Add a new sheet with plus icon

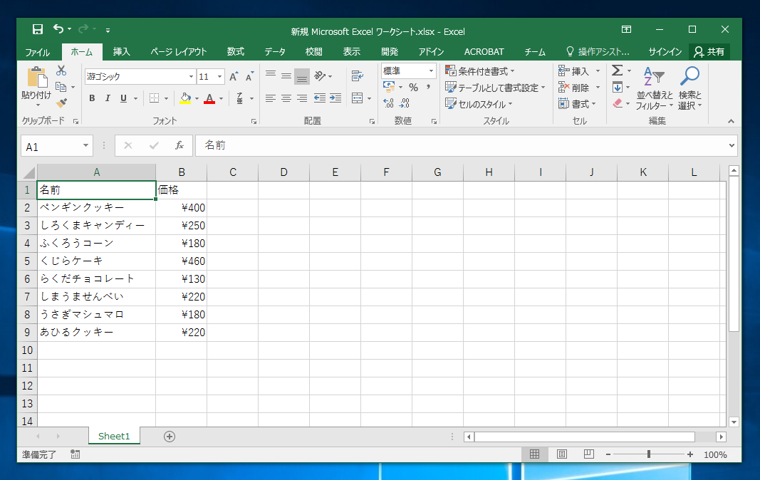coord(169,436)
